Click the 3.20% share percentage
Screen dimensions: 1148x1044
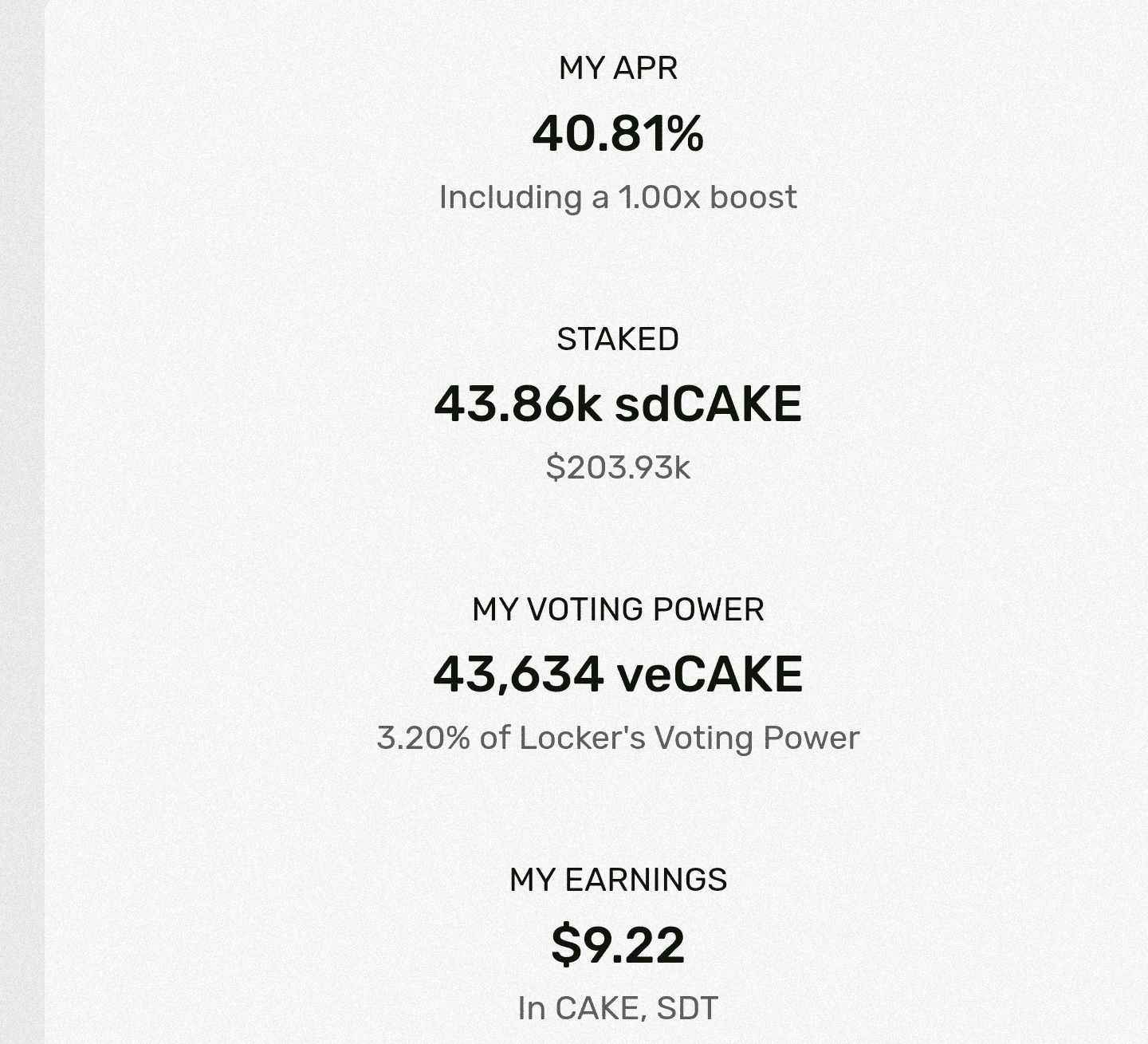tap(423, 738)
